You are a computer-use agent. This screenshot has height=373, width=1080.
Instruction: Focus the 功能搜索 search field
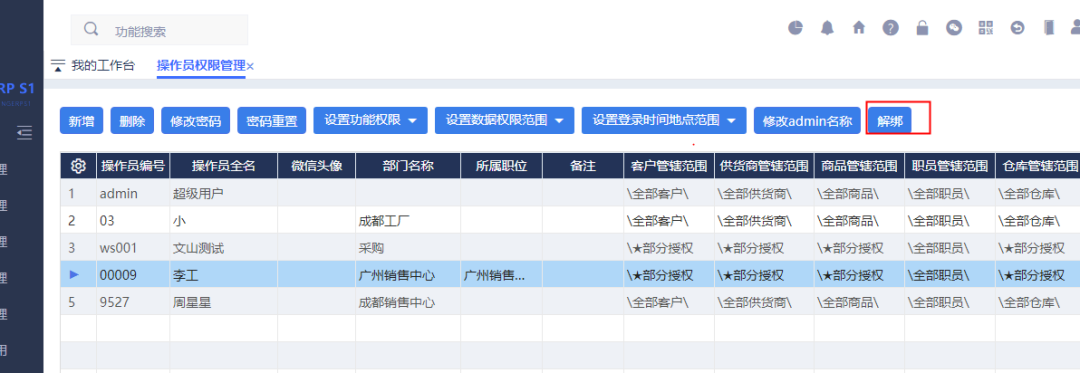pos(159,30)
